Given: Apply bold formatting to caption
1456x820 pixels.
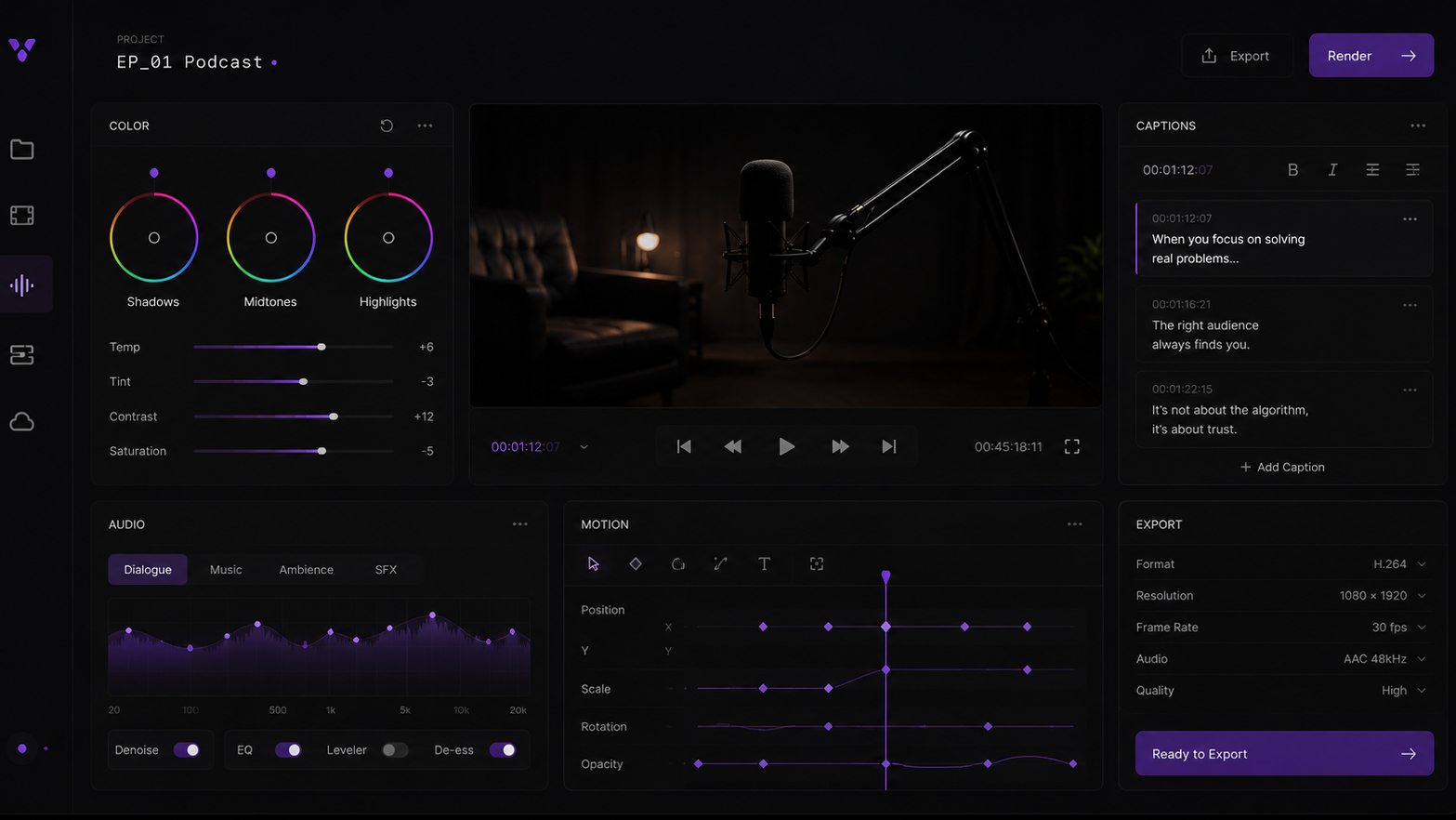Looking at the screenshot, I should tap(1292, 170).
